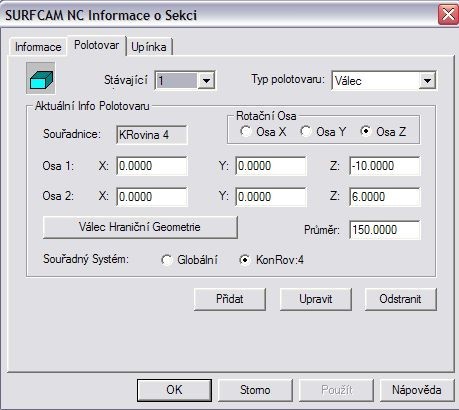Click the Odstranit button
This screenshot has height=410, width=459.
coord(400,299)
